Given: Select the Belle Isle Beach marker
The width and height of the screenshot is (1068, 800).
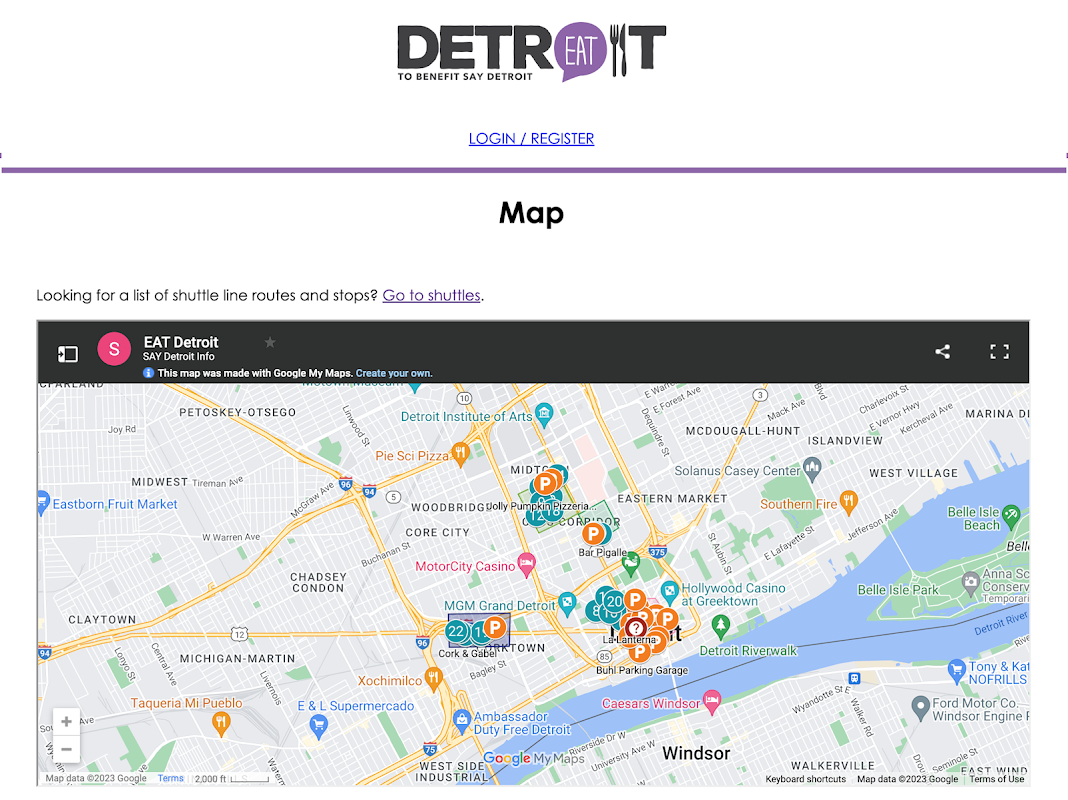Looking at the screenshot, I should pos(1011,516).
